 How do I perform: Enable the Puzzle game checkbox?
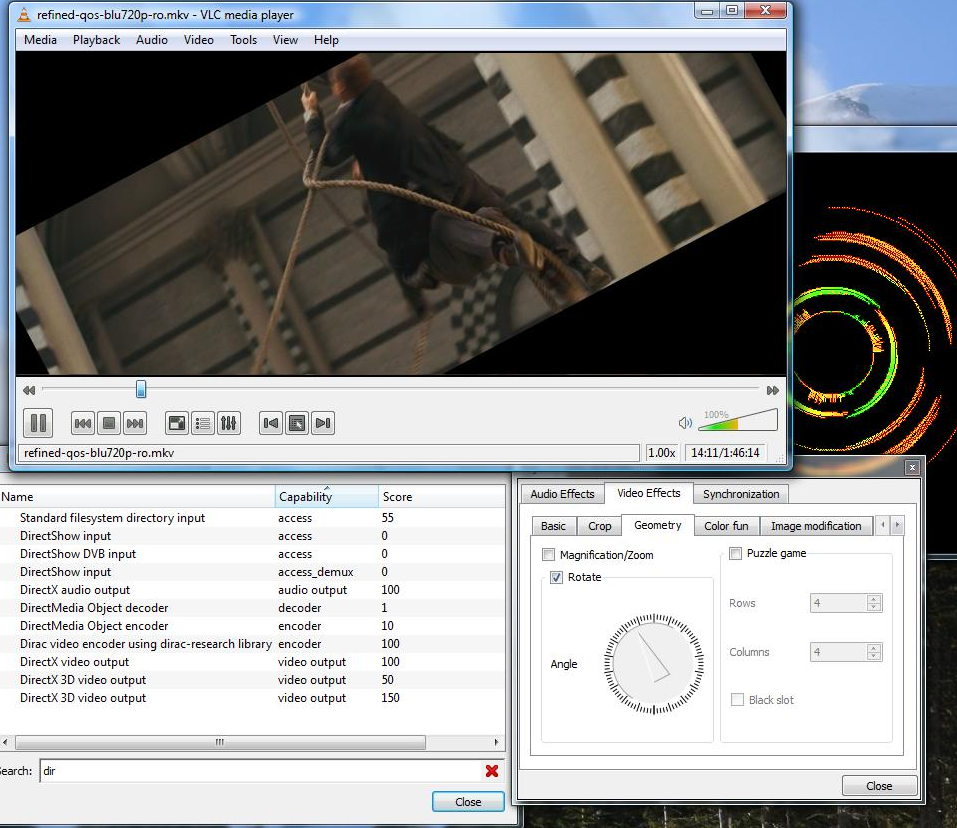click(x=735, y=553)
